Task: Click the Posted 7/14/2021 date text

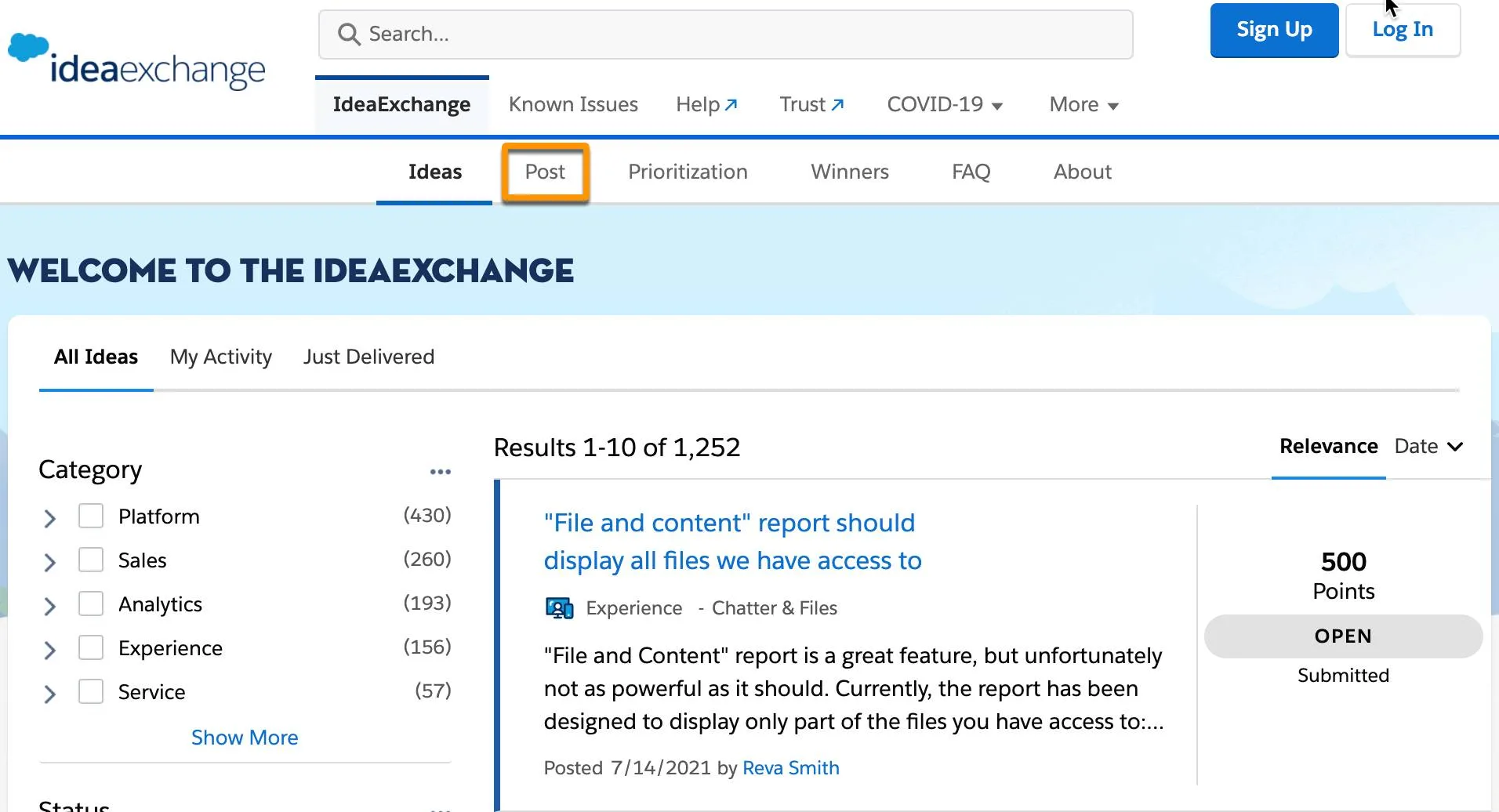Action: tap(627, 768)
